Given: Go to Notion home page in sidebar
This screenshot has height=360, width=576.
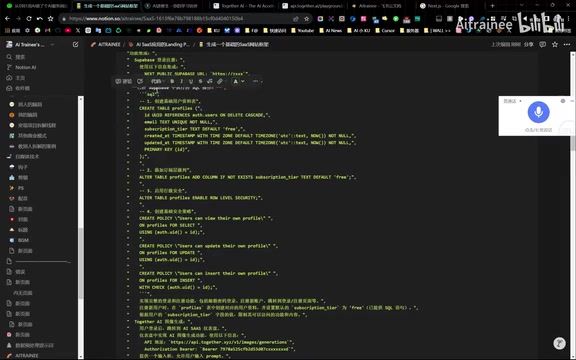Looking at the screenshot, I should [x=16, y=78].
